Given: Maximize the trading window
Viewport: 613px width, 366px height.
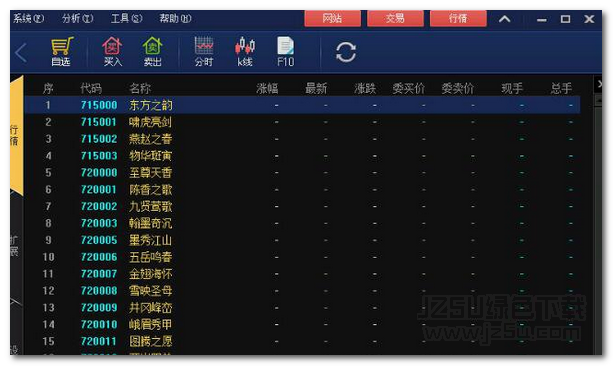Looking at the screenshot, I should [x=565, y=19].
